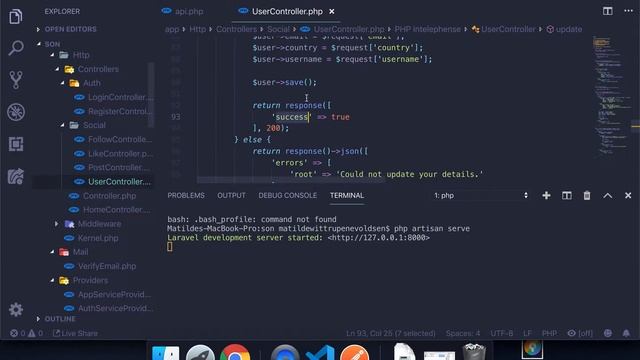Screen dimensions: 640x360
Task: Change line ending via LF status item
Action: point(527,333)
